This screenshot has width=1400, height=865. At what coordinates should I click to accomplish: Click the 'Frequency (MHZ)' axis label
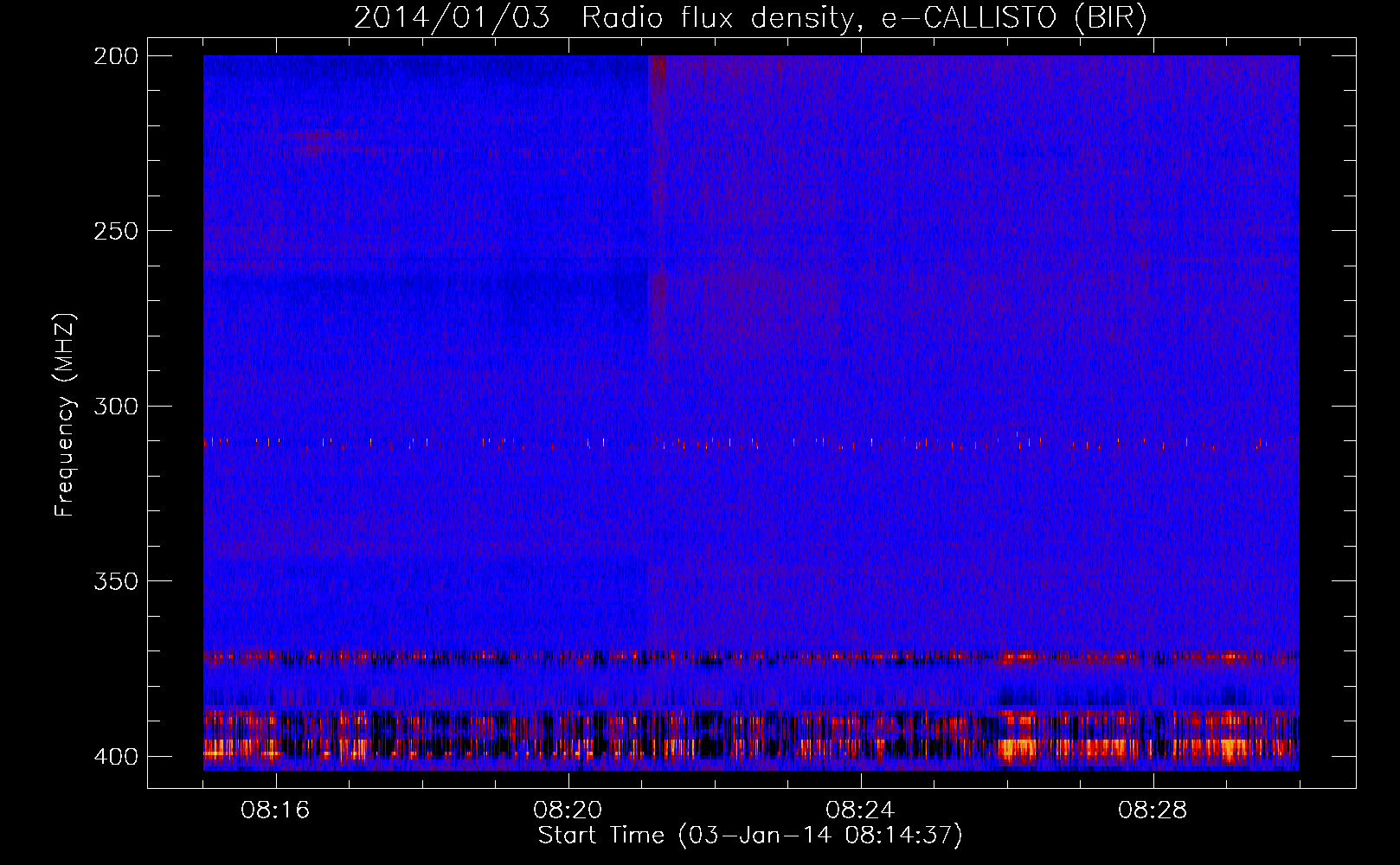click(64, 415)
